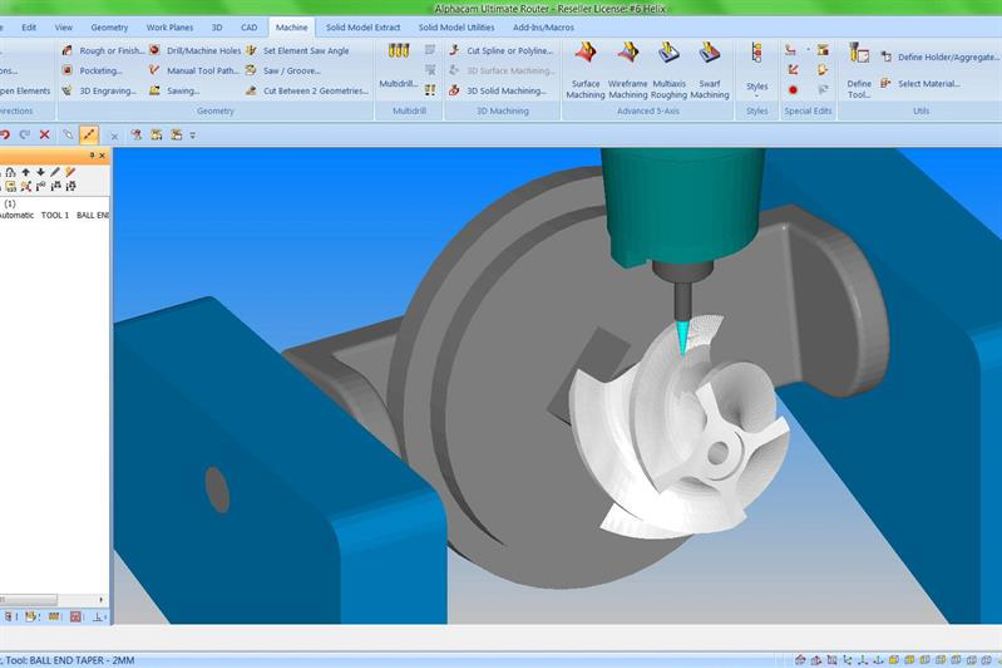Pin the left project panel
The width and height of the screenshot is (1002, 668).
pos(92,155)
